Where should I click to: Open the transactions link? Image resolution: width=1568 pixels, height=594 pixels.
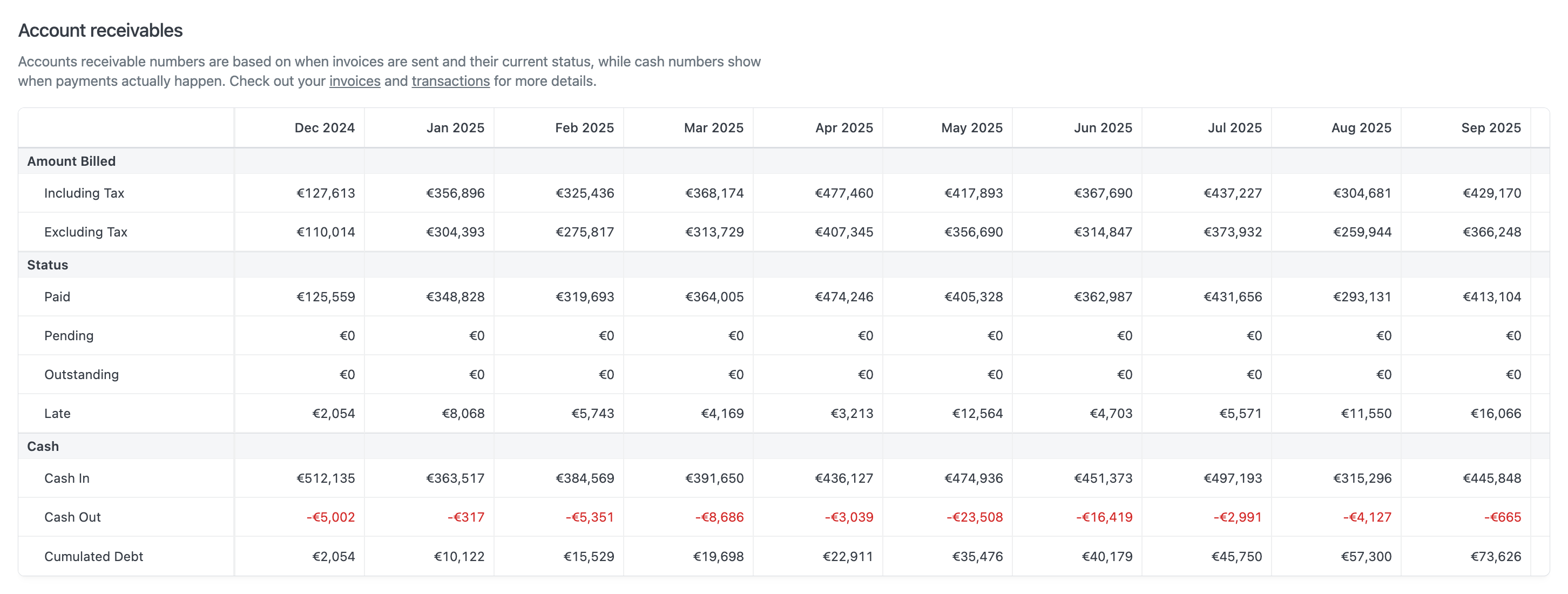pos(450,81)
